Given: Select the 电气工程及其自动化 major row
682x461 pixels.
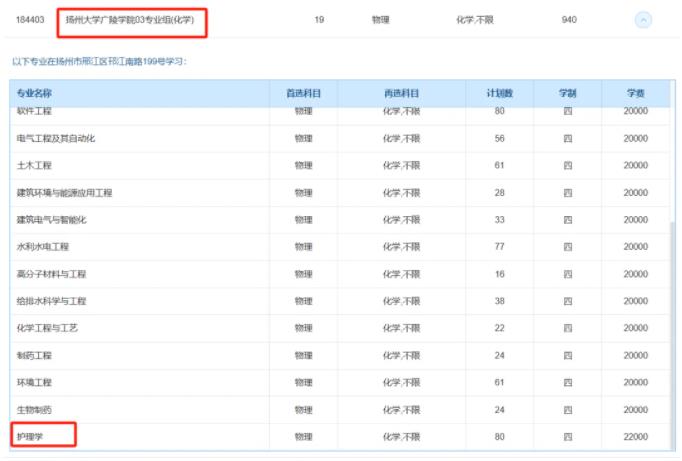Looking at the screenshot, I should tap(340, 139).
